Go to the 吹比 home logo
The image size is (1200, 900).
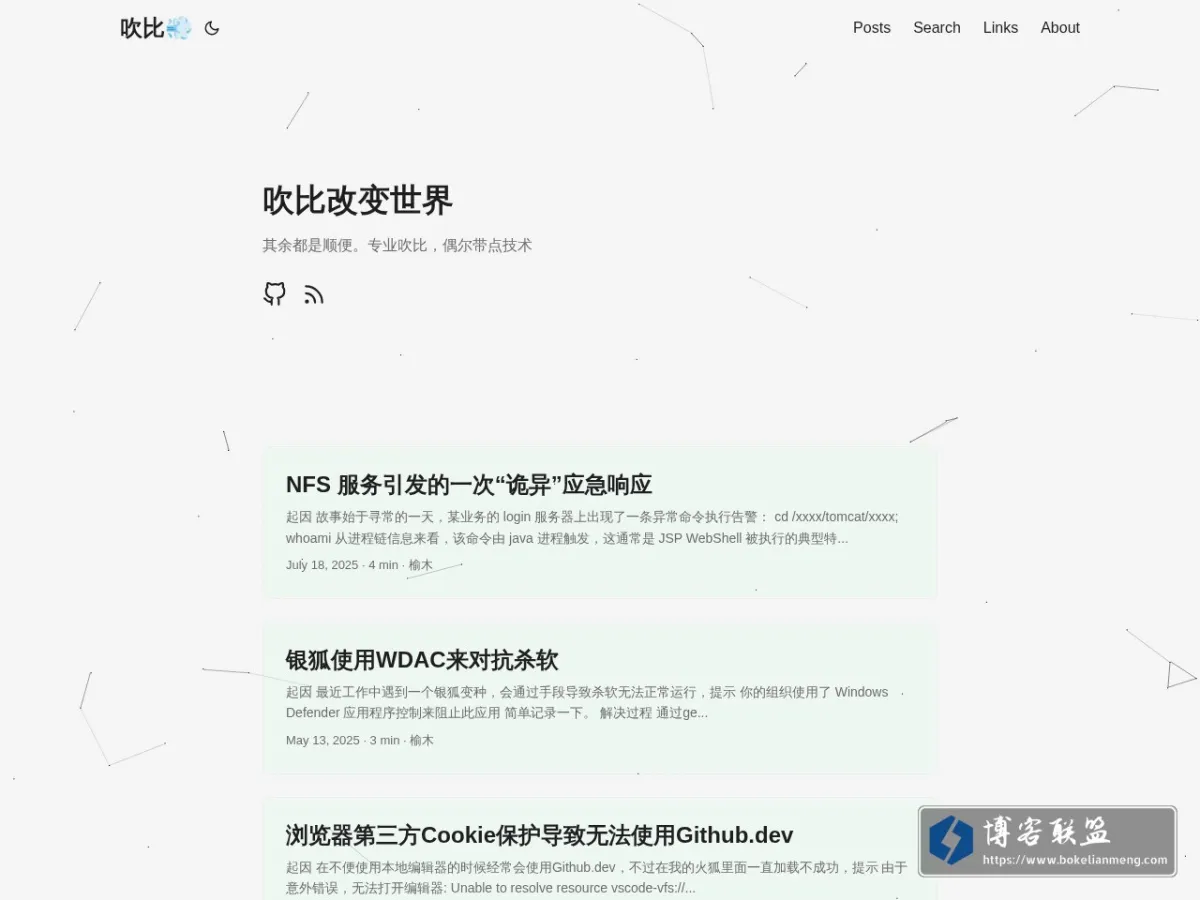point(156,28)
